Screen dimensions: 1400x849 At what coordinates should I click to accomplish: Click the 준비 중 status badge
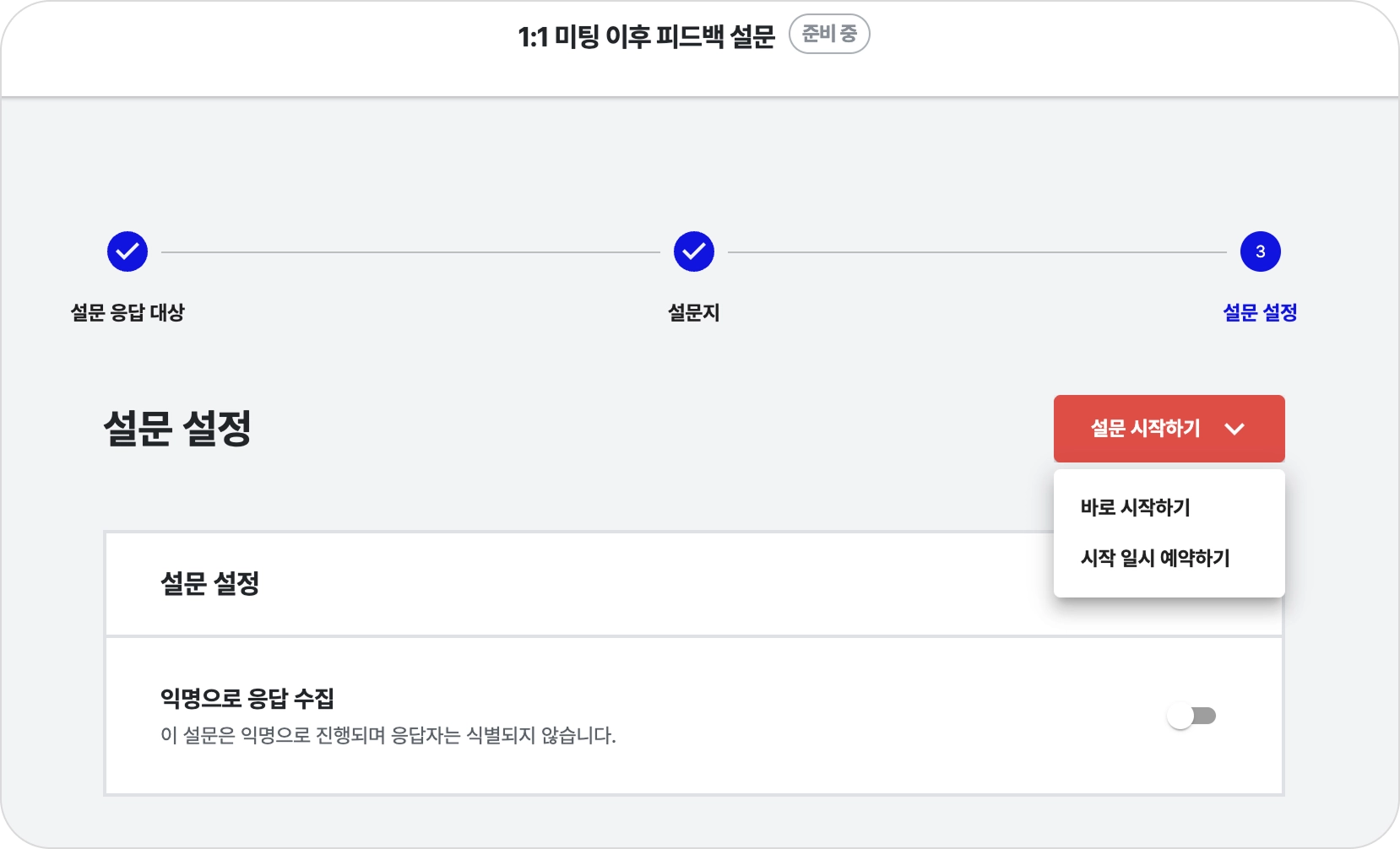tap(829, 35)
